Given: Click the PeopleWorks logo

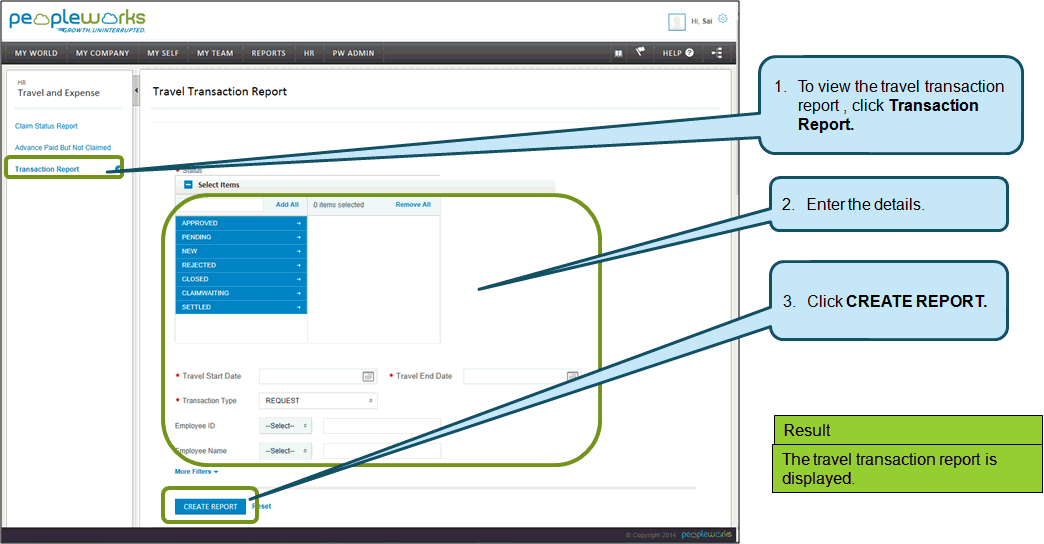Looking at the screenshot, I should point(77,21).
